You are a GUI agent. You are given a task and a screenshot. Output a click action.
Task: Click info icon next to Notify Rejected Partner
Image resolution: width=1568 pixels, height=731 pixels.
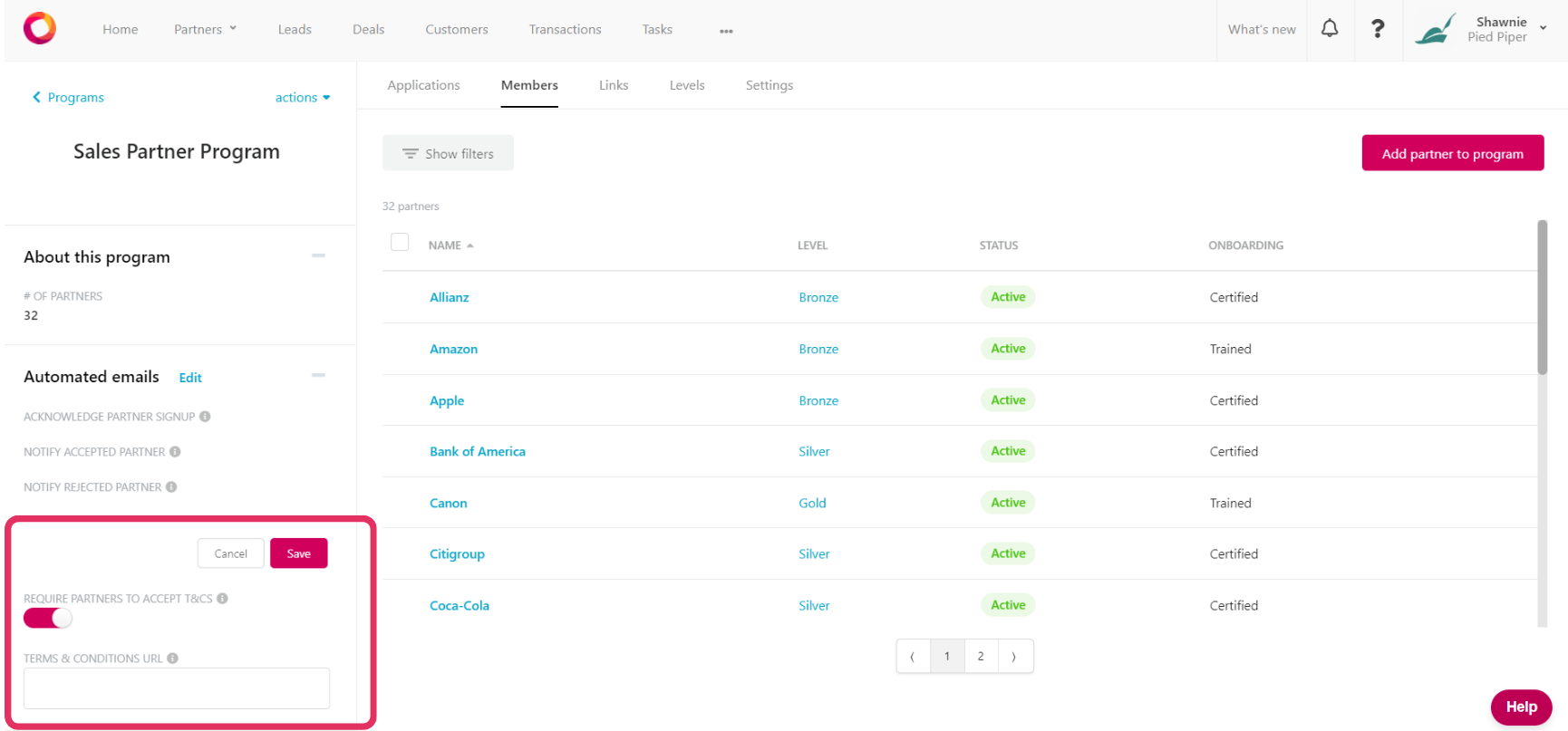coord(171,487)
